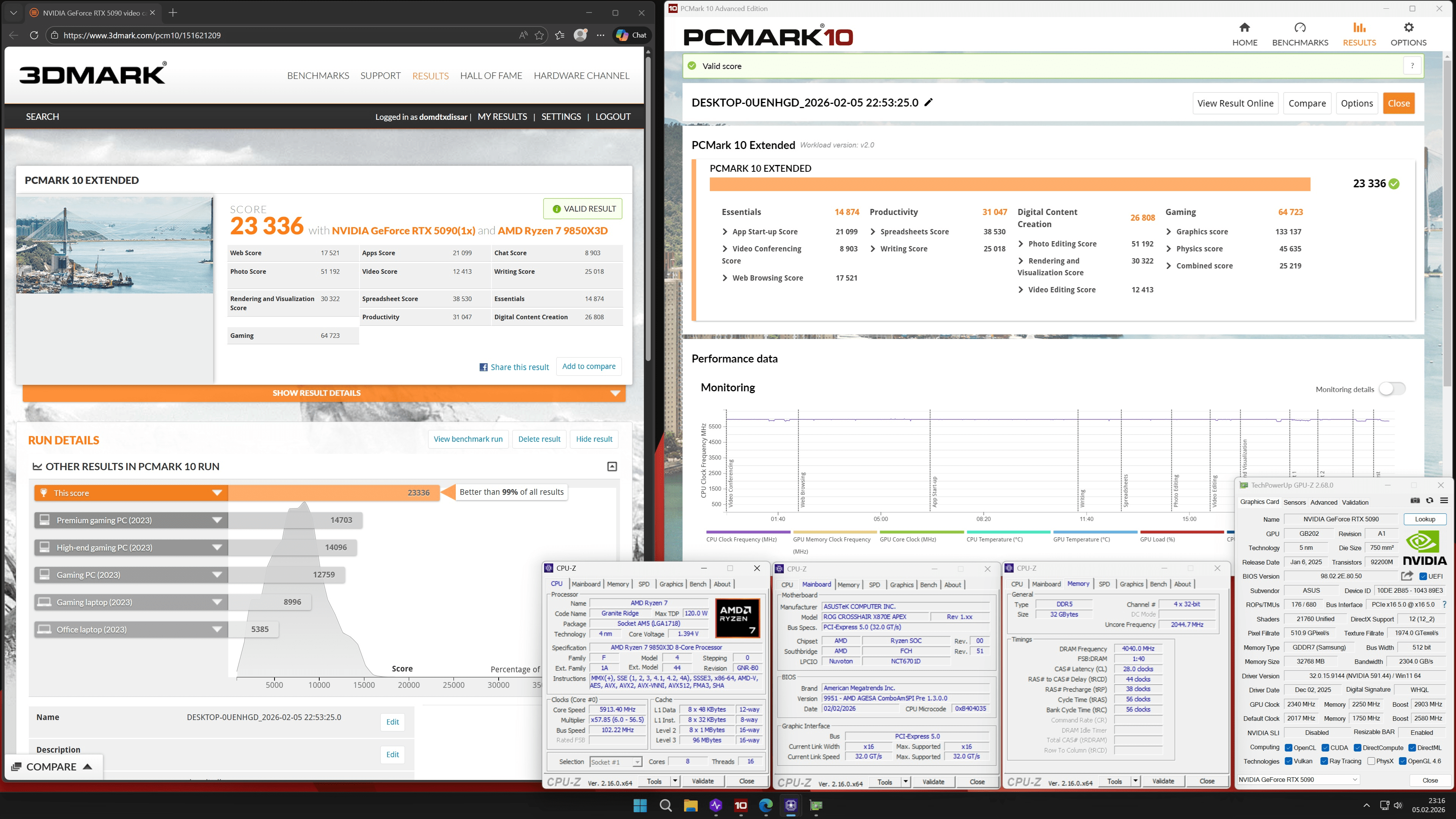The height and width of the screenshot is (819, 1456).
Task: Switch to the Sensors tab in GPU-Z
Action: tap(1294, 502)
